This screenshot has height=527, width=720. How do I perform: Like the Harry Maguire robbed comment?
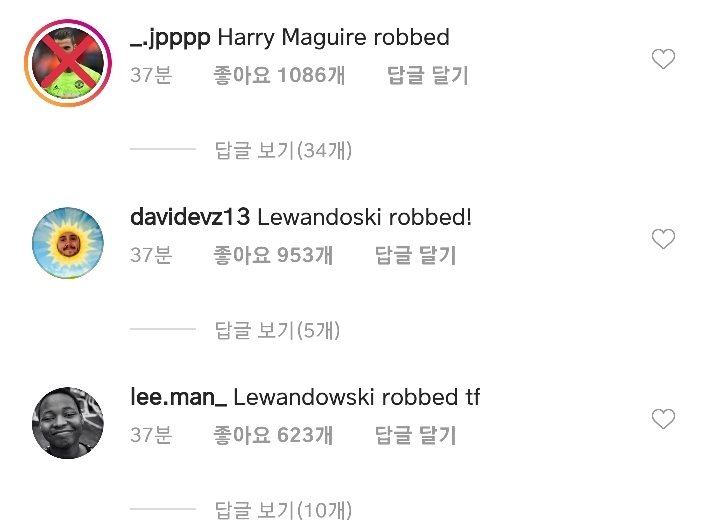663,59
